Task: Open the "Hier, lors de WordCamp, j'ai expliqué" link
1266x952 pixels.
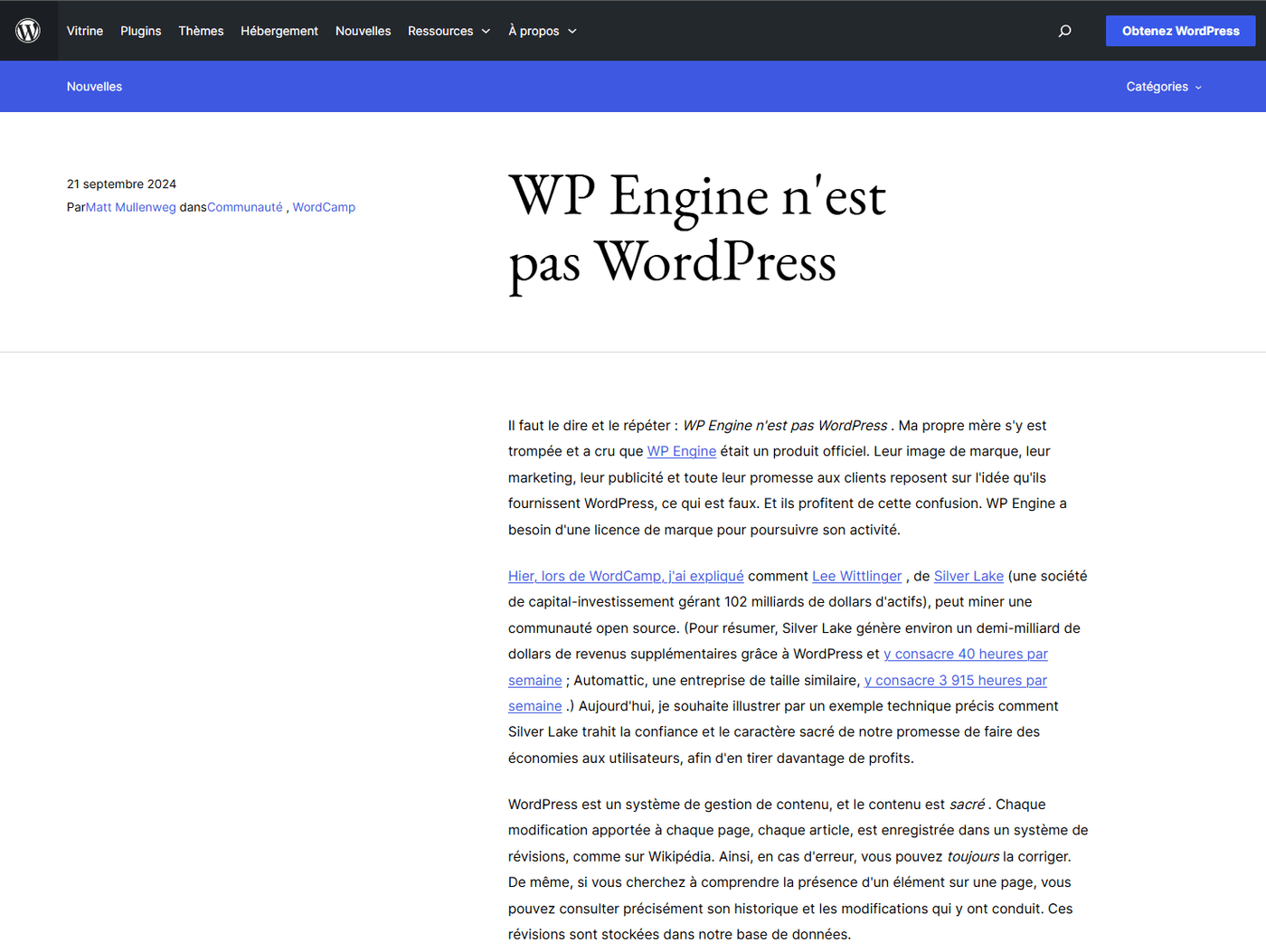Action: (626, 576)
